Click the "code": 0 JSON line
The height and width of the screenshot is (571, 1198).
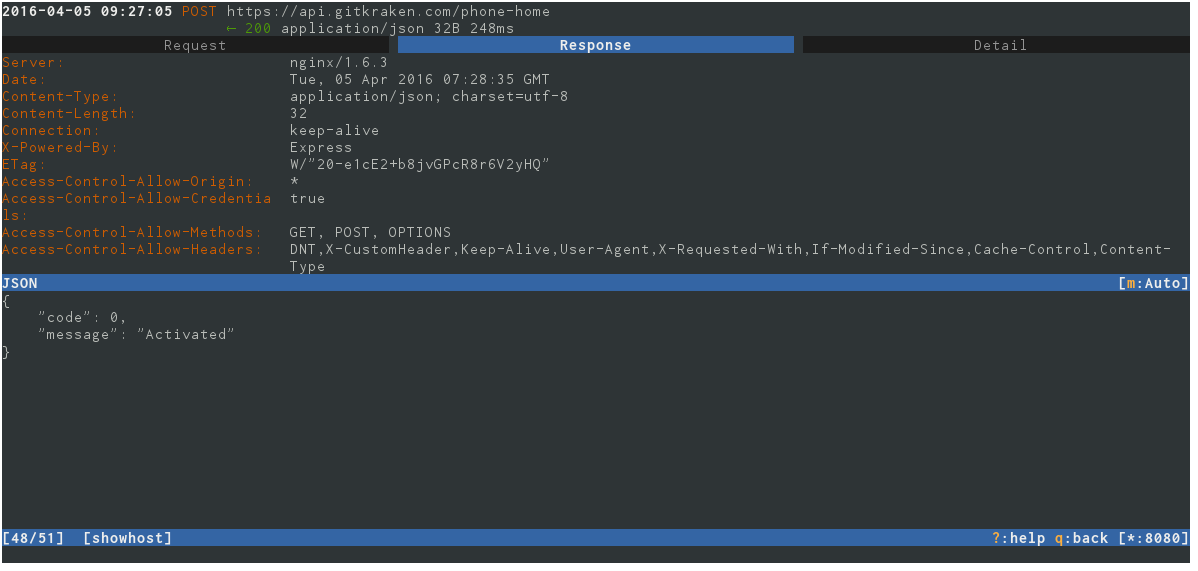point(83,317)
